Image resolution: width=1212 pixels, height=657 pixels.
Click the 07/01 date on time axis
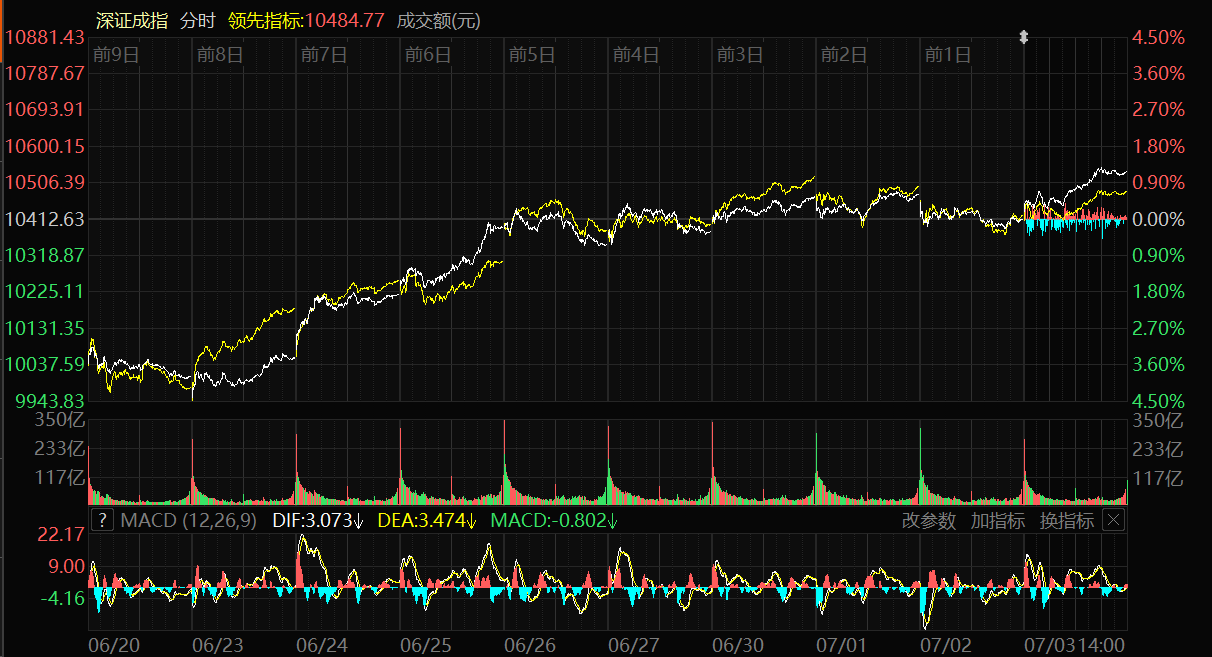point(842,645)
